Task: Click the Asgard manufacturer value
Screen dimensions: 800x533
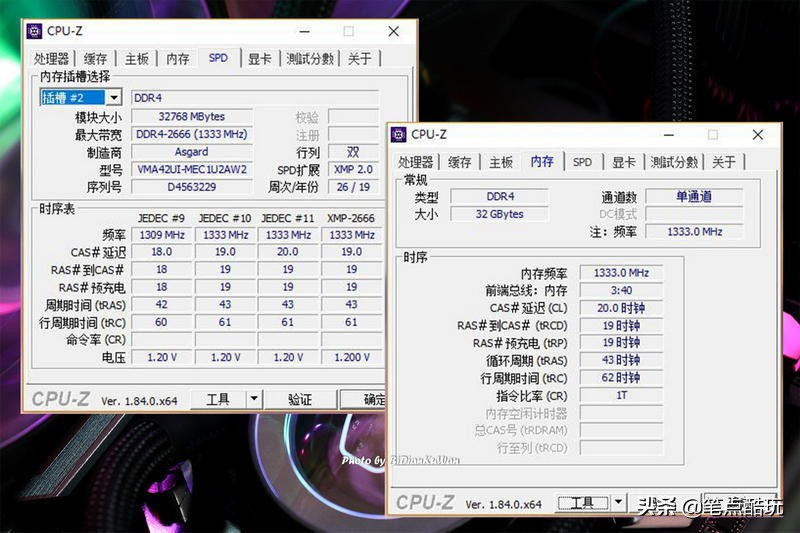Action: pyautogui.click(x=191, y=152)
